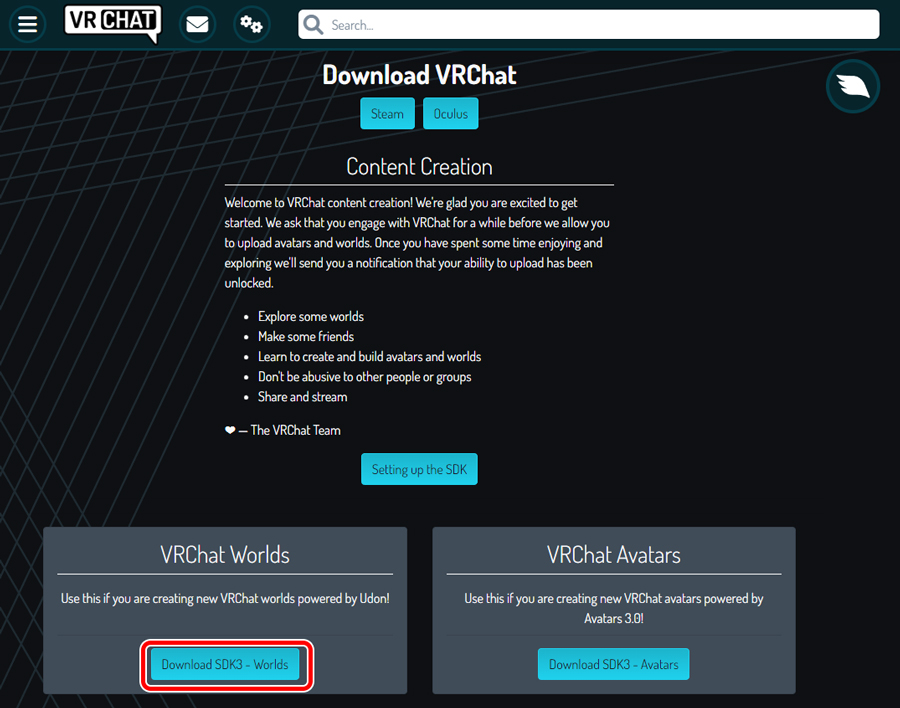900x708 pixels.
Task: Click the welcome paragraph text
Action: point(417,242)
